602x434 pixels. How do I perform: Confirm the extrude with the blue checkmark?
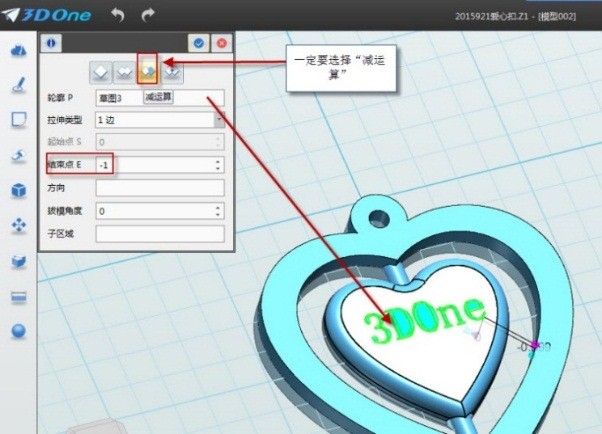click(x=199, y=43)
